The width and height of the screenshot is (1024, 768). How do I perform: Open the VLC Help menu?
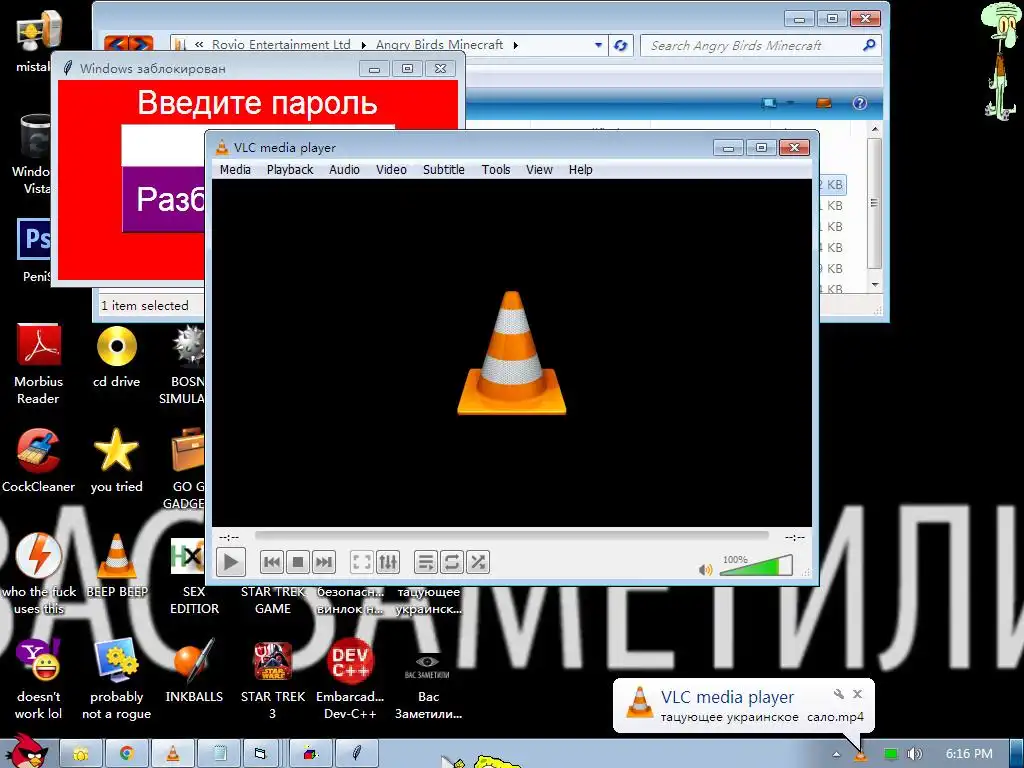click(581, 170)
